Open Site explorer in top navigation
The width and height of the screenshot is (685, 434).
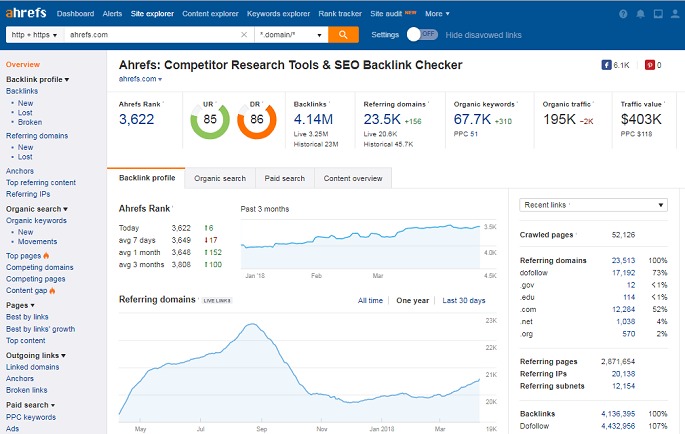(x=152, y=14)
